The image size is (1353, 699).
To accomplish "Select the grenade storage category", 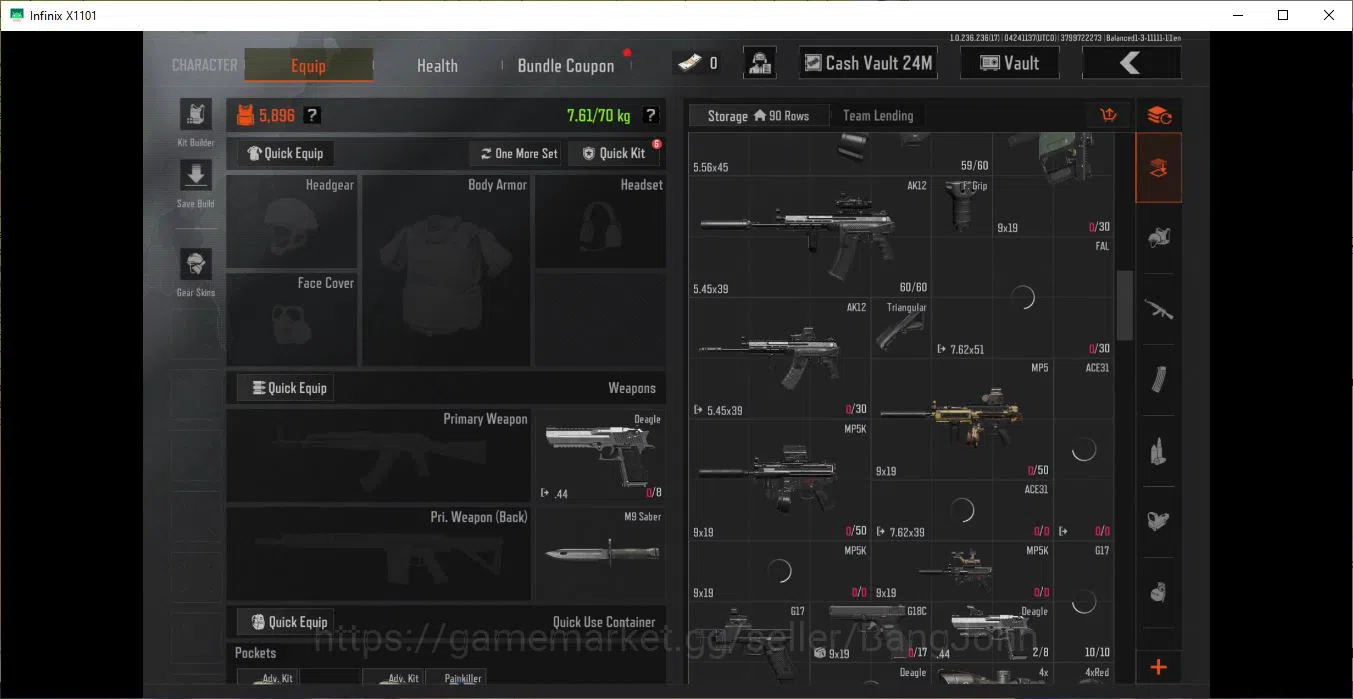I will [1159, 591].
